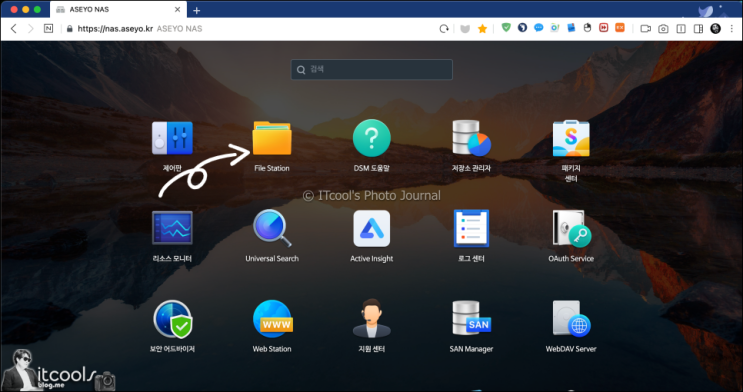Open the Control Panel (제어판) app
The height and width of the screenshot is (392, 743).
click(172, 138)
